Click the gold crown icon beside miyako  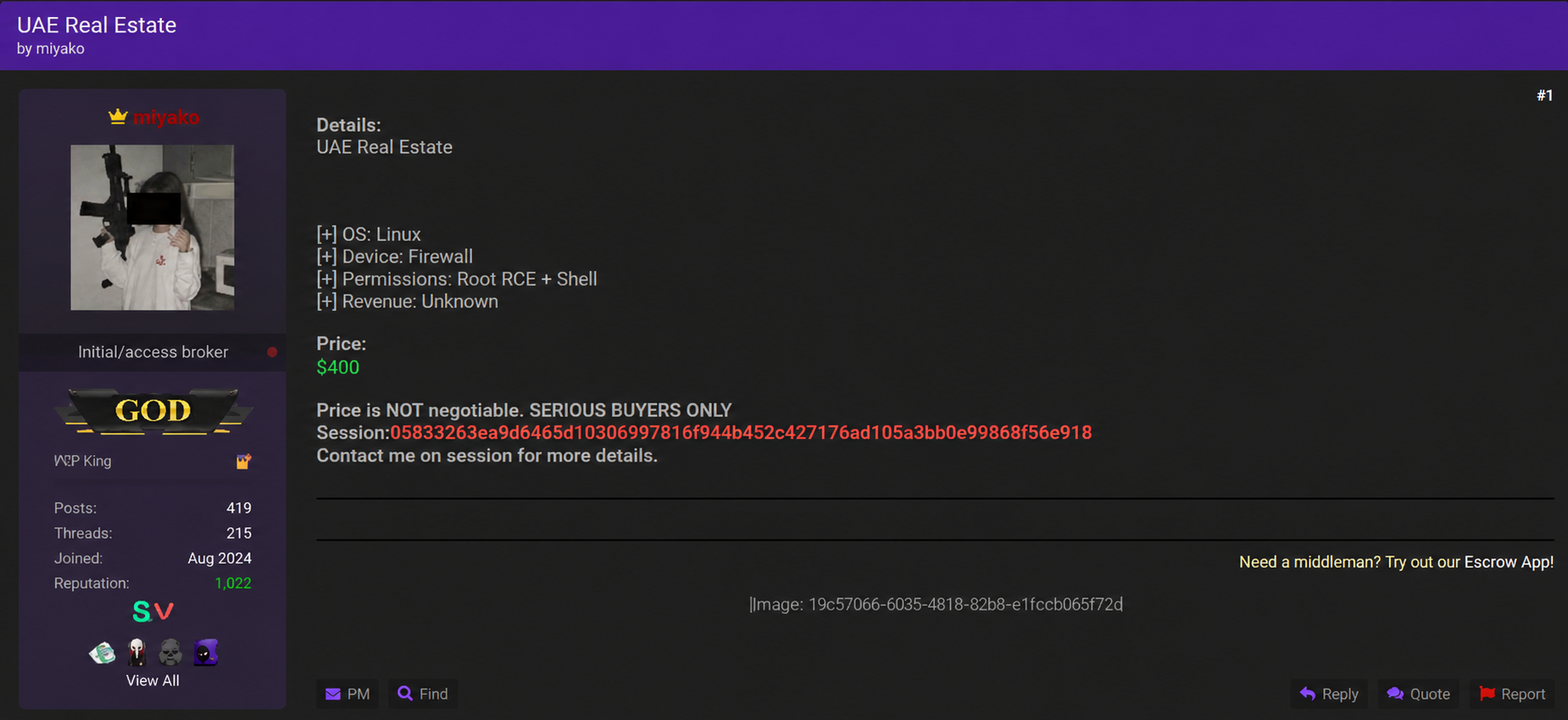(118, 117)
